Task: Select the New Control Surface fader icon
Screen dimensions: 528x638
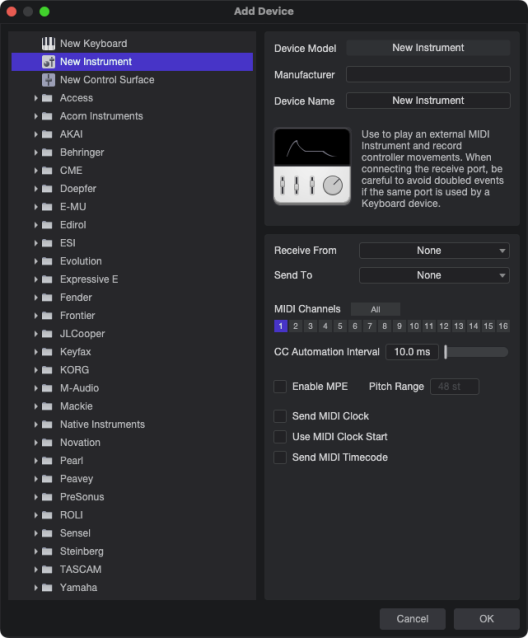Action: (x=48, y=80)
